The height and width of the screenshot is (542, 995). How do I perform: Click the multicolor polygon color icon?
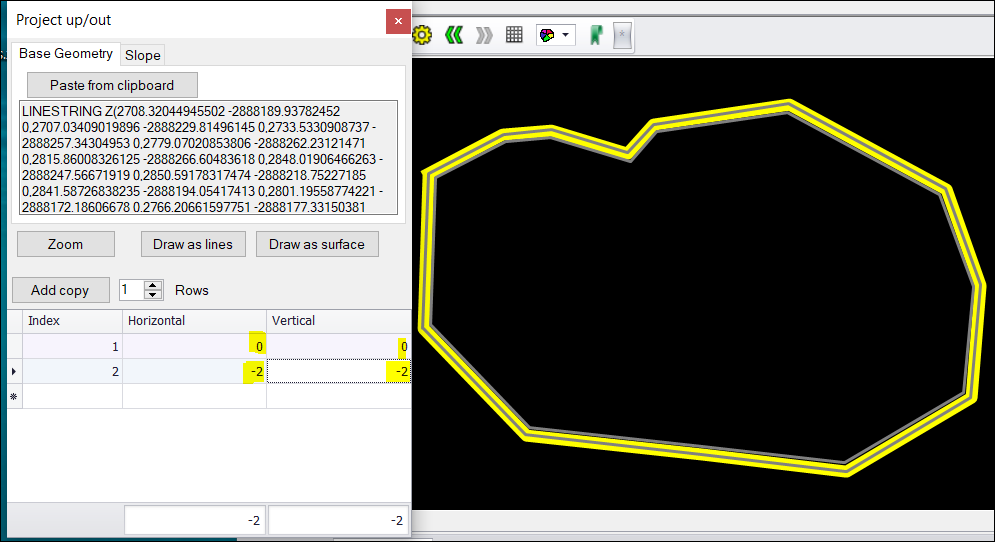click(547, 35)
